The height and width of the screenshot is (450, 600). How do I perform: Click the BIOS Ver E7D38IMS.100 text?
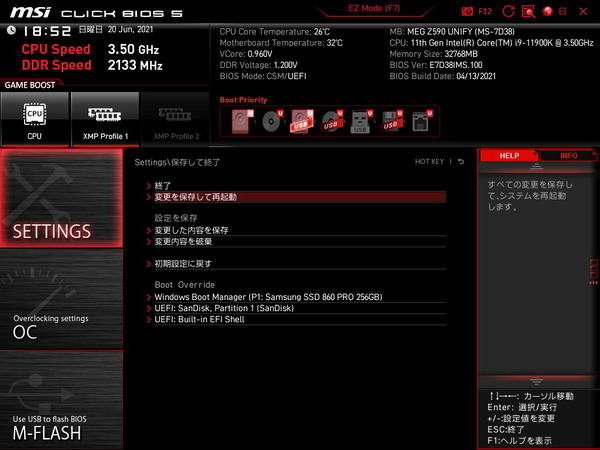coord(436,65)
